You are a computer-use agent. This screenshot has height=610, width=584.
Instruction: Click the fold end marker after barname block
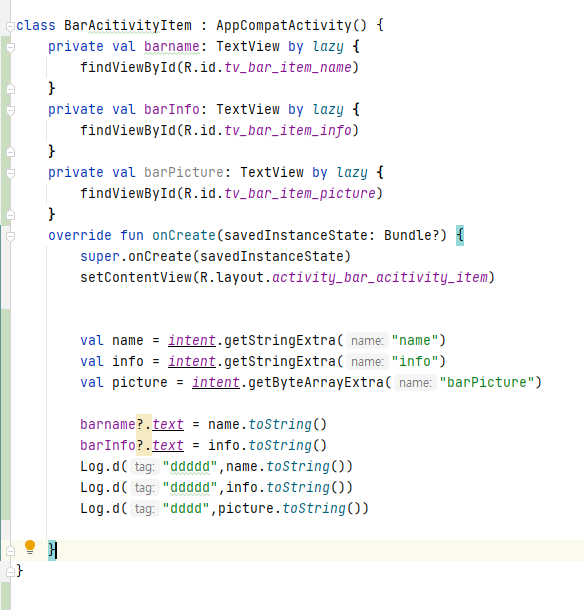[11, 89]
